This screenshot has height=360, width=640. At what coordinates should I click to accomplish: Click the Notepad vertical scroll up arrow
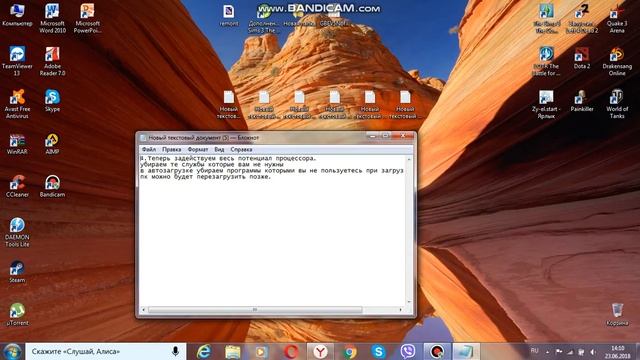click(x=409, y=159)
